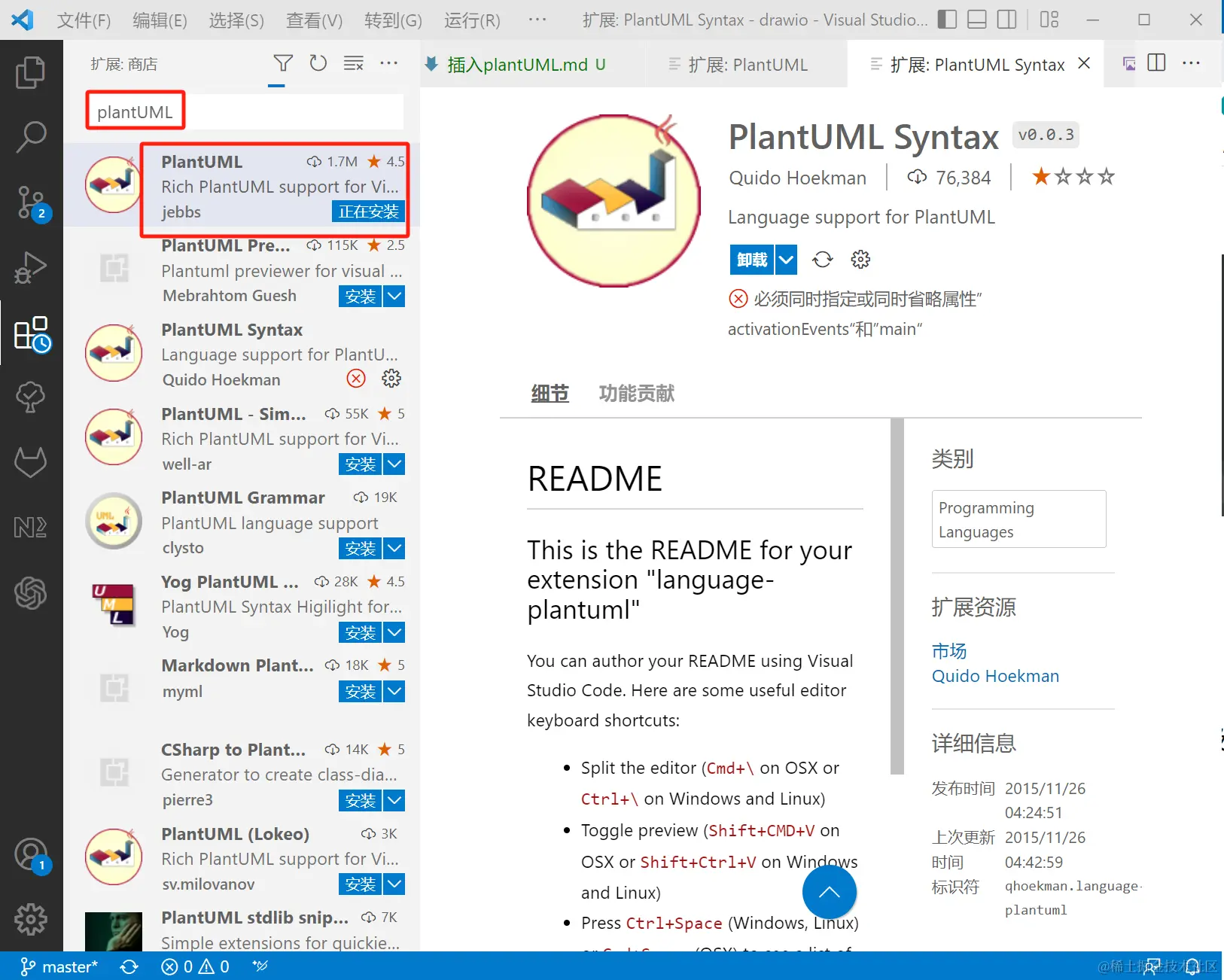Switch to 扩展: PlantUML tab

(x=747, y=65)
